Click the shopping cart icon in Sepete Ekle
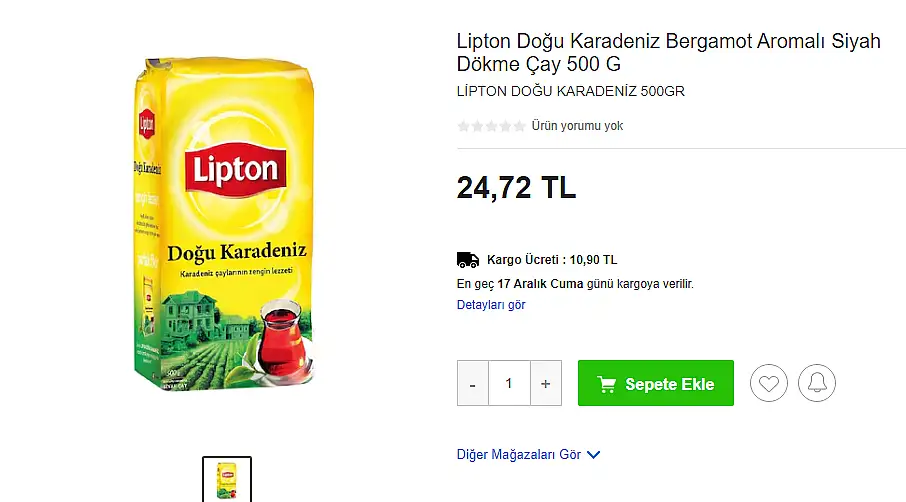Image resolution: width=906 pixels, height=502 pixels. click(606, 384)
